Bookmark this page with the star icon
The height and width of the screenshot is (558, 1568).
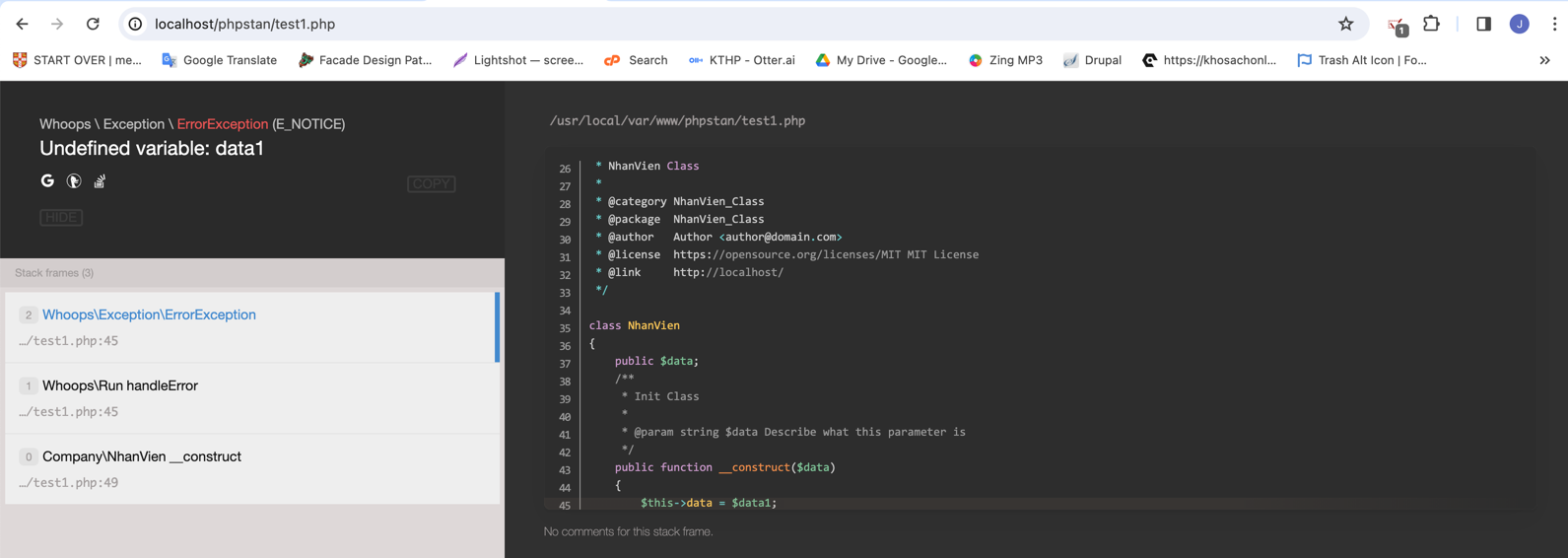tap(1345, 24)
